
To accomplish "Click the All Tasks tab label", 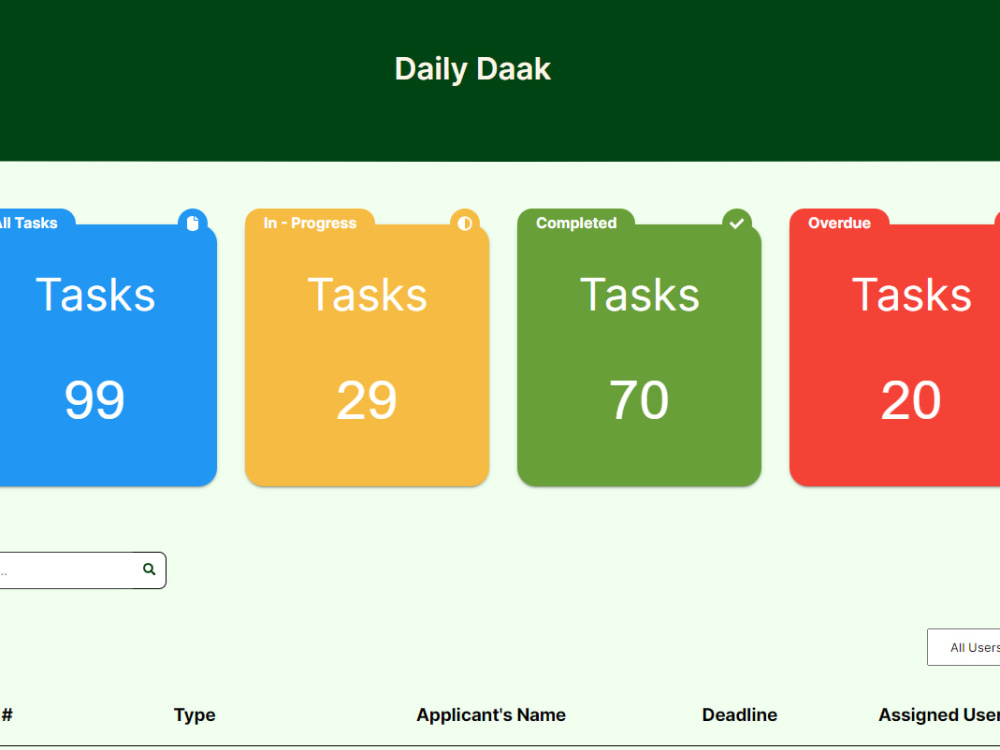I will click(x=29, y=223).
